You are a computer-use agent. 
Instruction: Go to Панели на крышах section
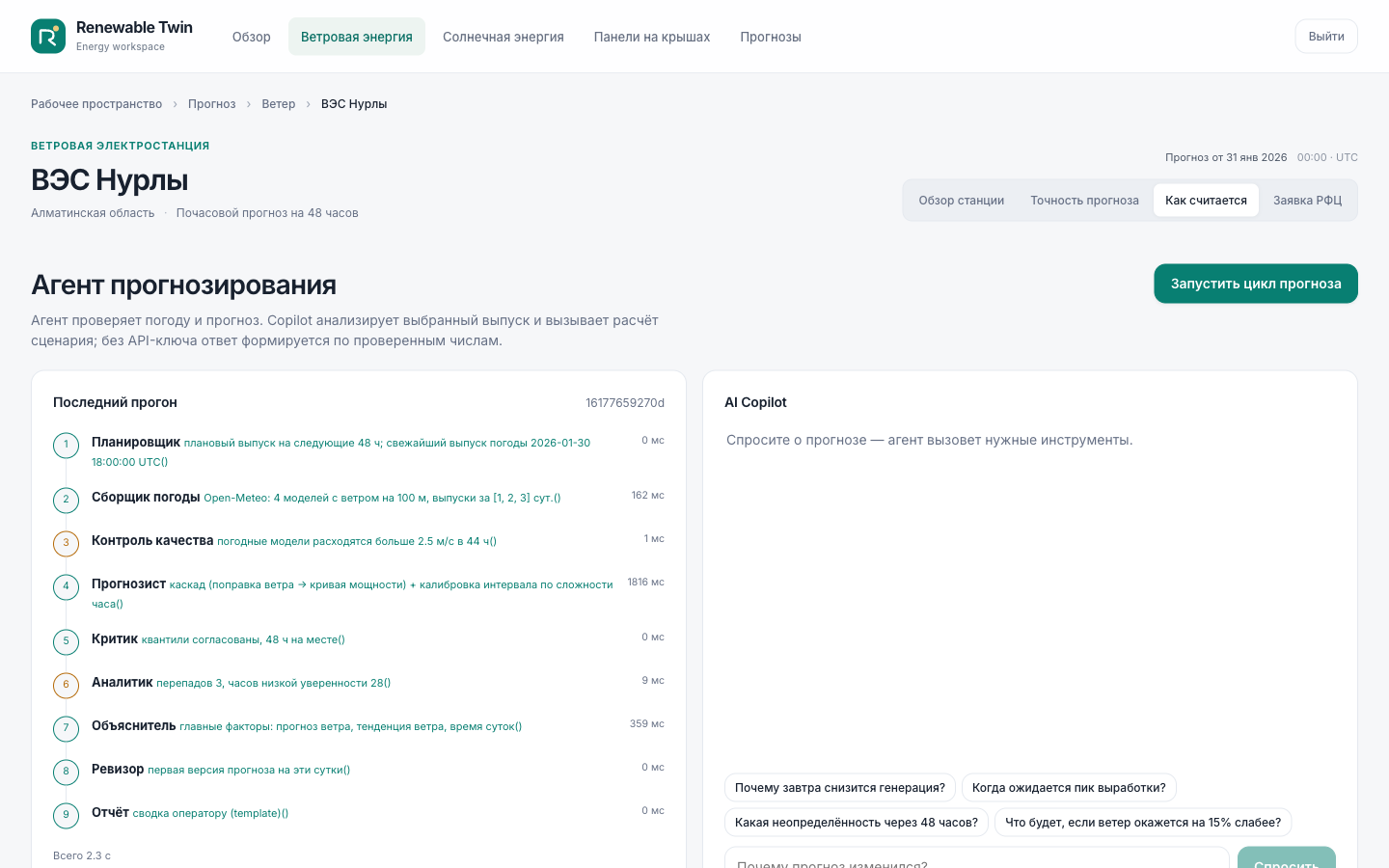point(652,37)
